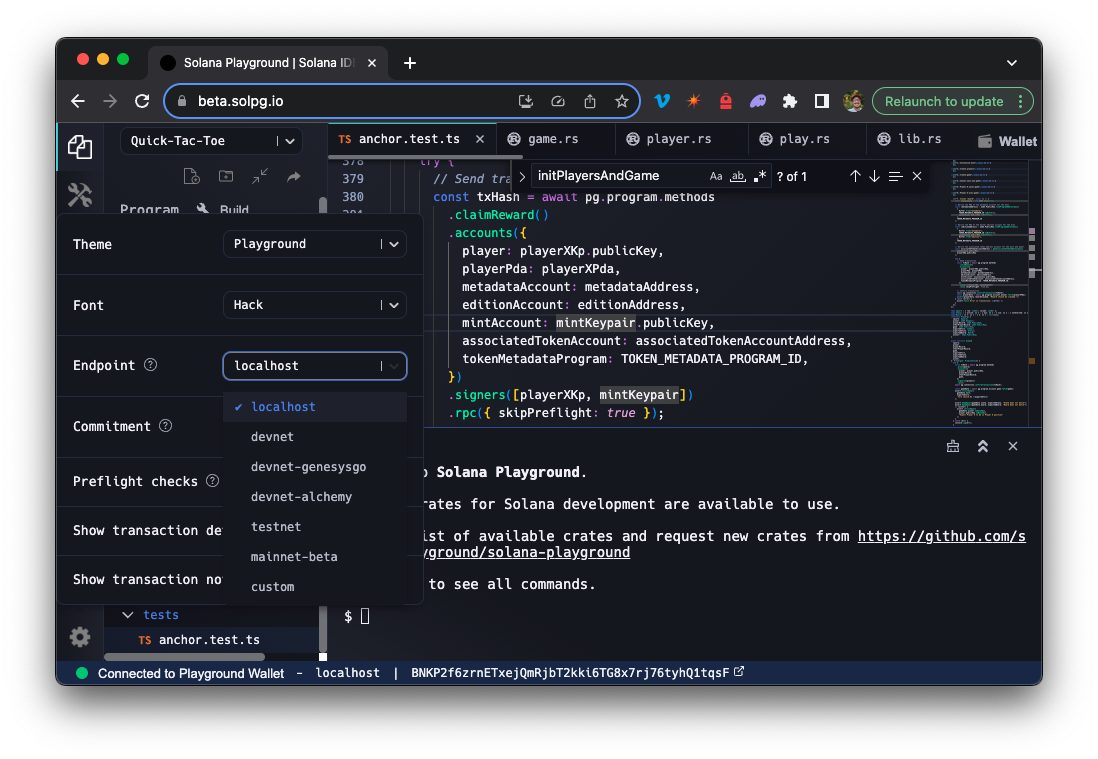Choose mainnet-beta endpoint

pos(315,557)
